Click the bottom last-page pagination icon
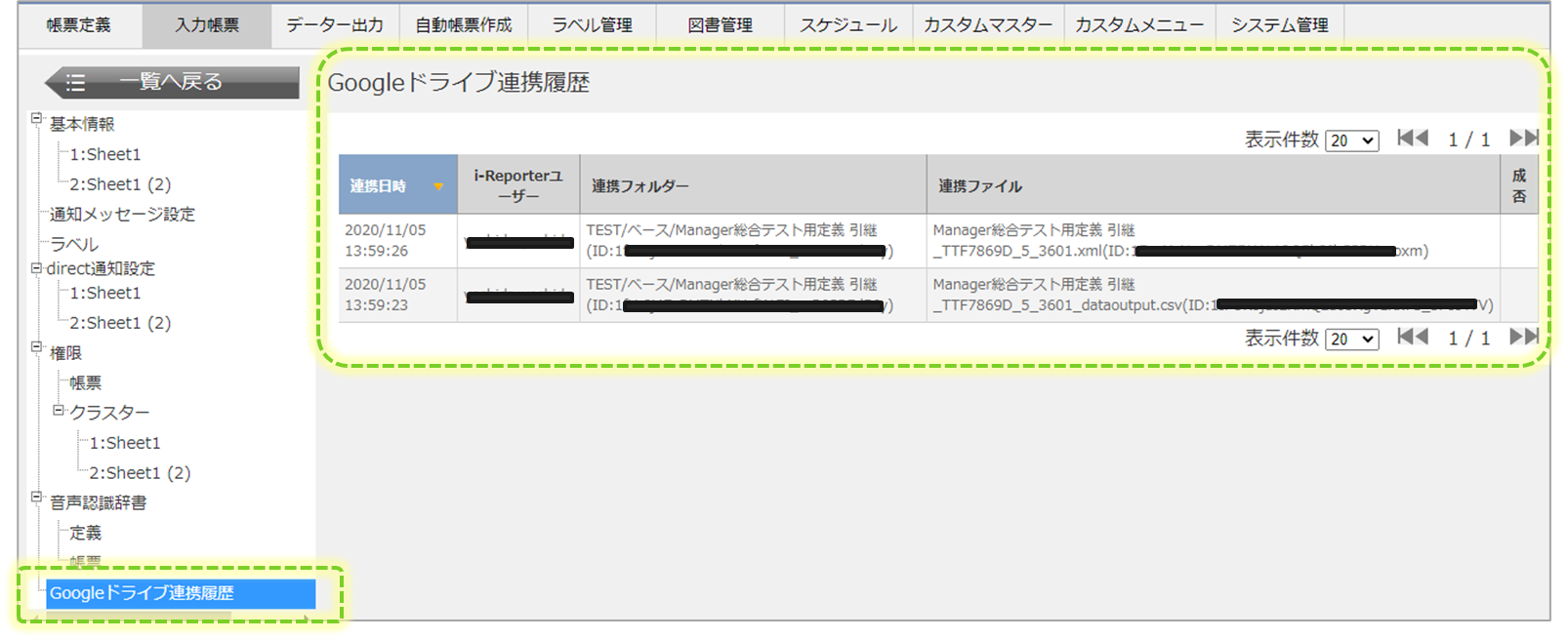This screenshot has width=1568, height=640. point(1523,338)
